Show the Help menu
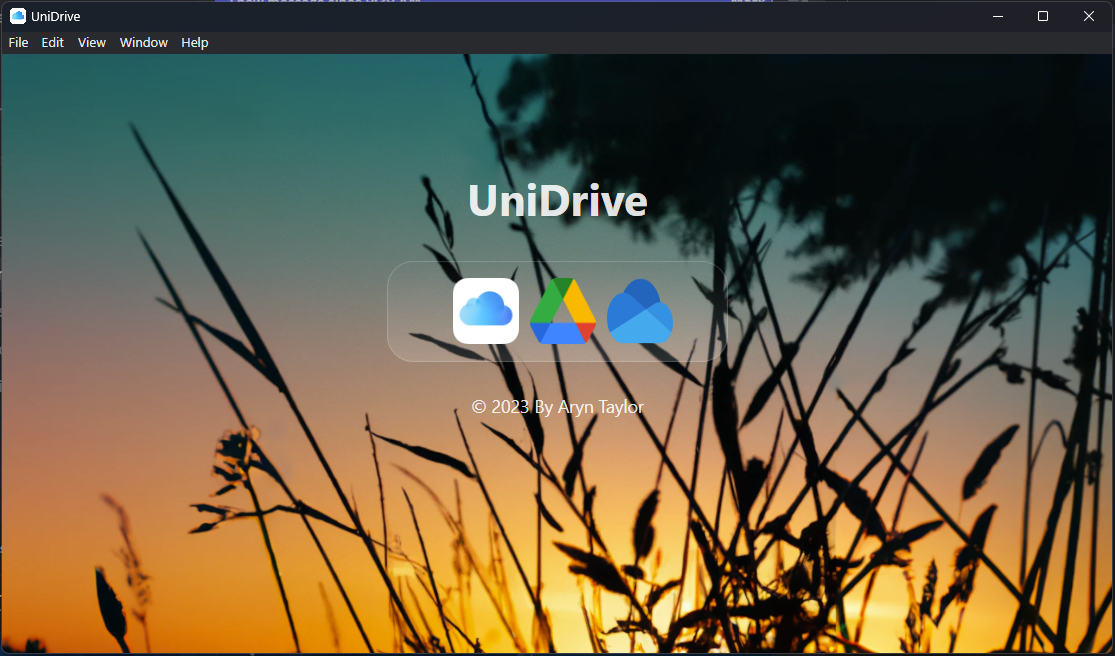 (195, 43)
